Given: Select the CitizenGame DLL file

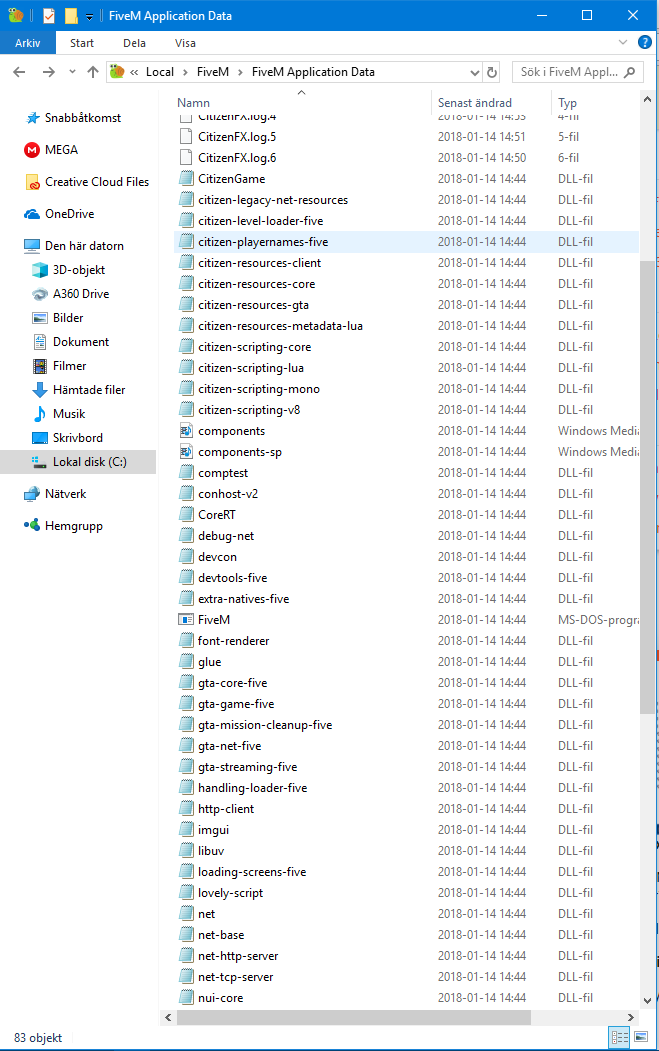Looking at the screenshot, I should coord(406,179).
